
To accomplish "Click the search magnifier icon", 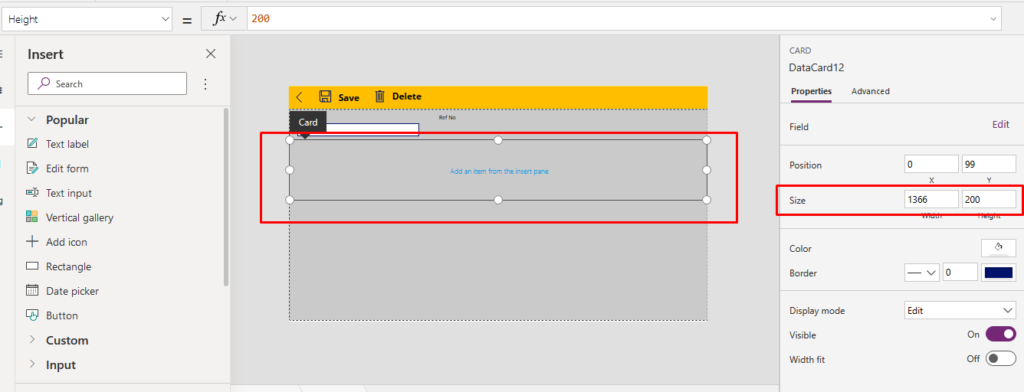I will 44,84.
